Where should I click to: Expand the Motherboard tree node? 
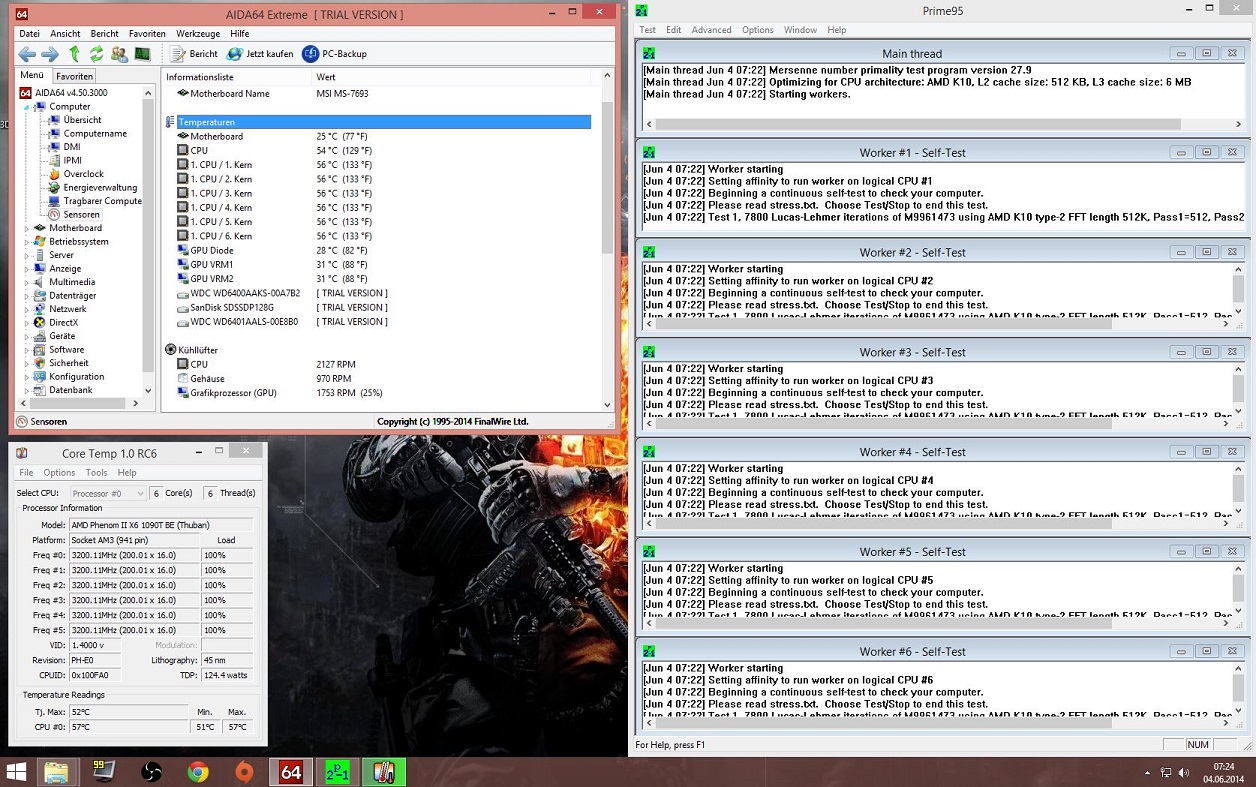pyautogui.click(x=28, y=228)
